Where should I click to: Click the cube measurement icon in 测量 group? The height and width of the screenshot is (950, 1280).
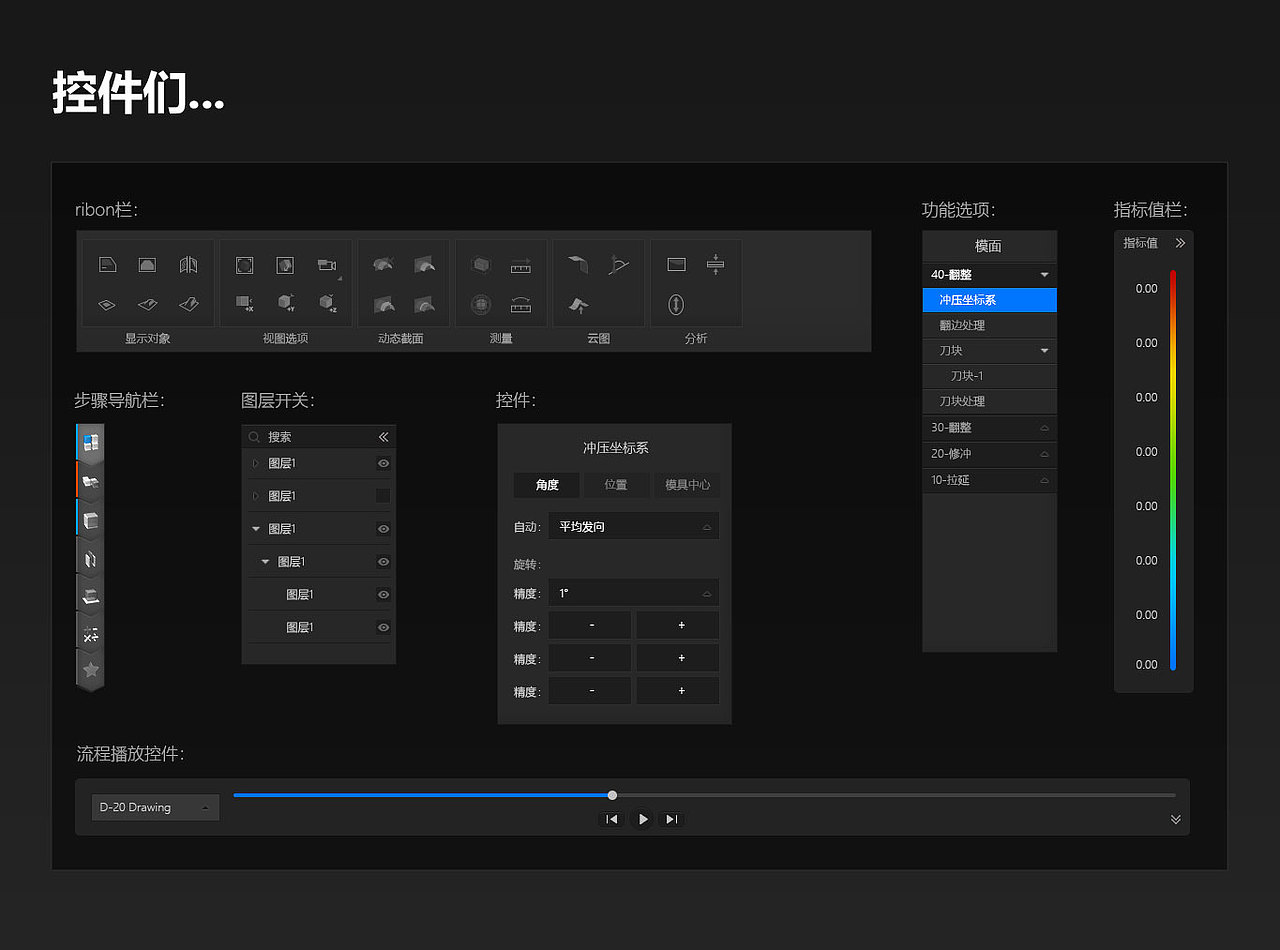481,265
